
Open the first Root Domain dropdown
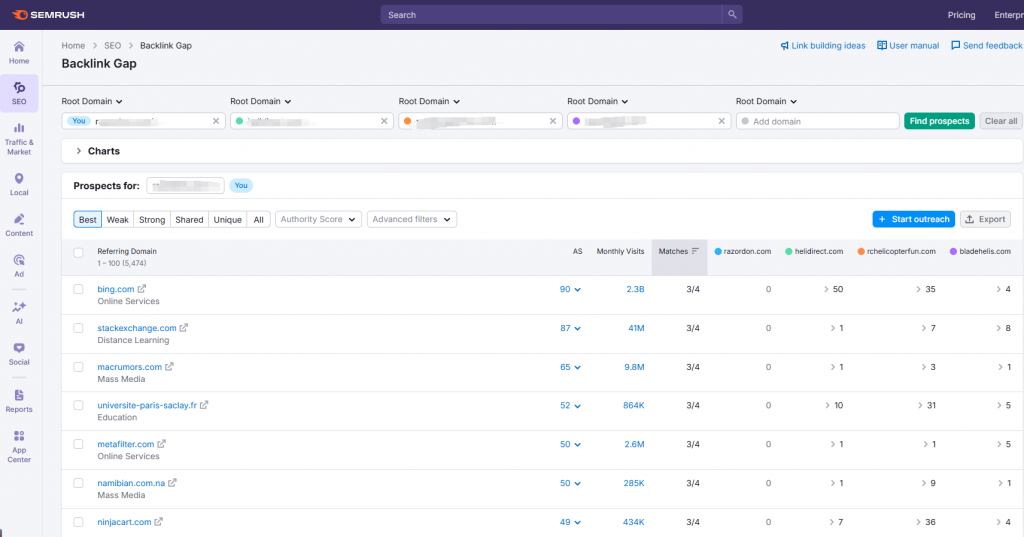tap(92, 101)
